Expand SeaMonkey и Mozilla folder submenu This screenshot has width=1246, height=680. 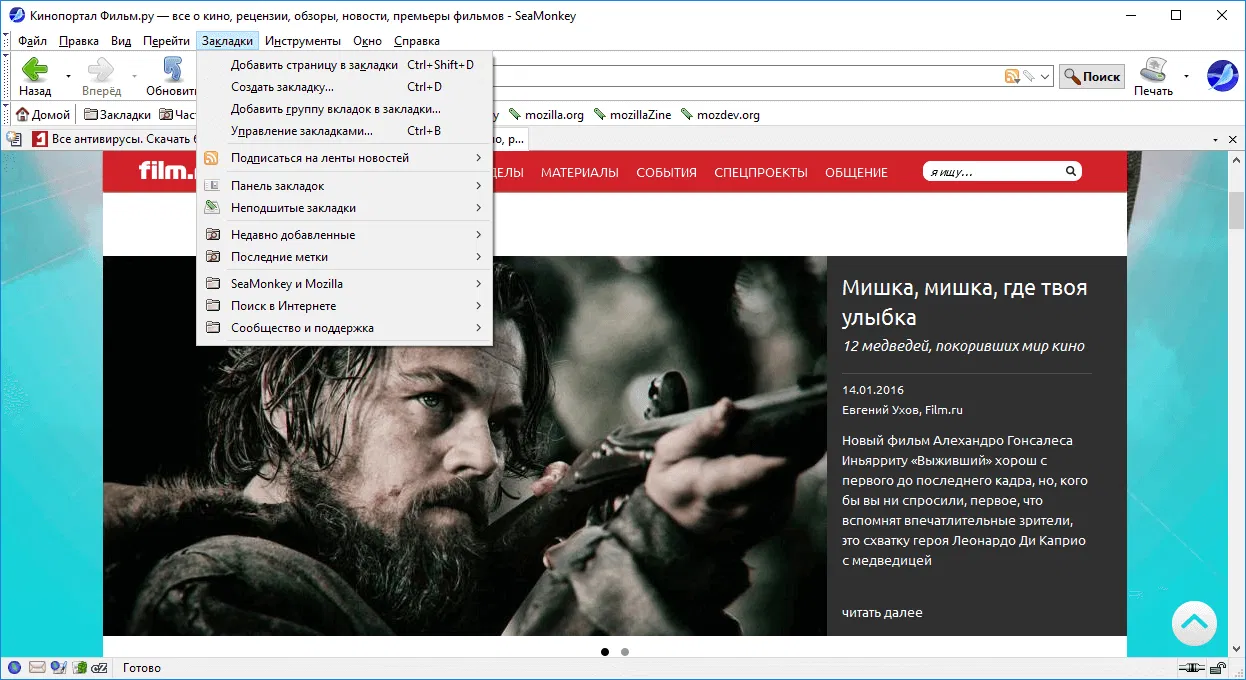[x=344, y=284]
